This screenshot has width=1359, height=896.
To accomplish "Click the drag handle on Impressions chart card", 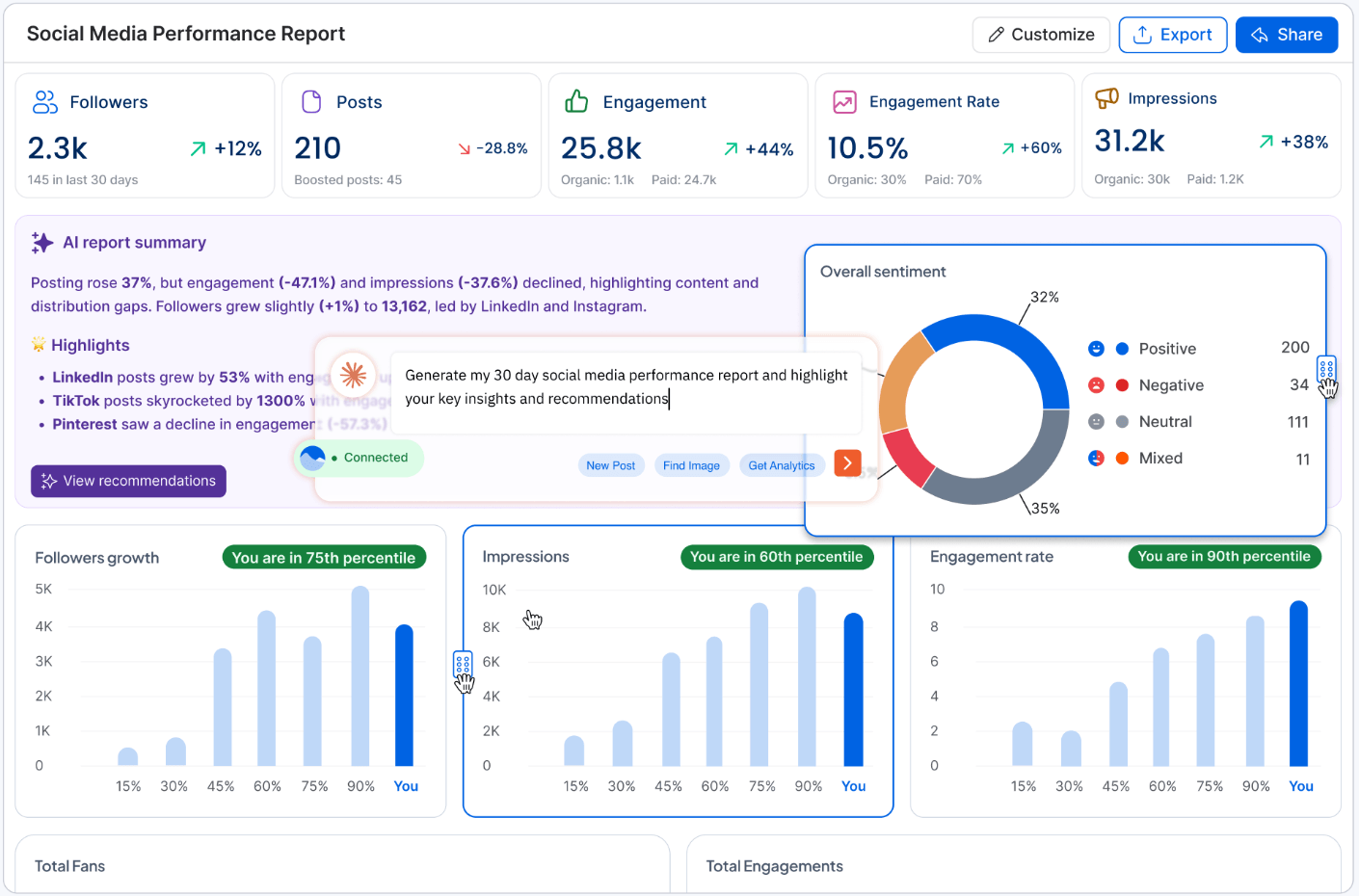I will 463,664.
